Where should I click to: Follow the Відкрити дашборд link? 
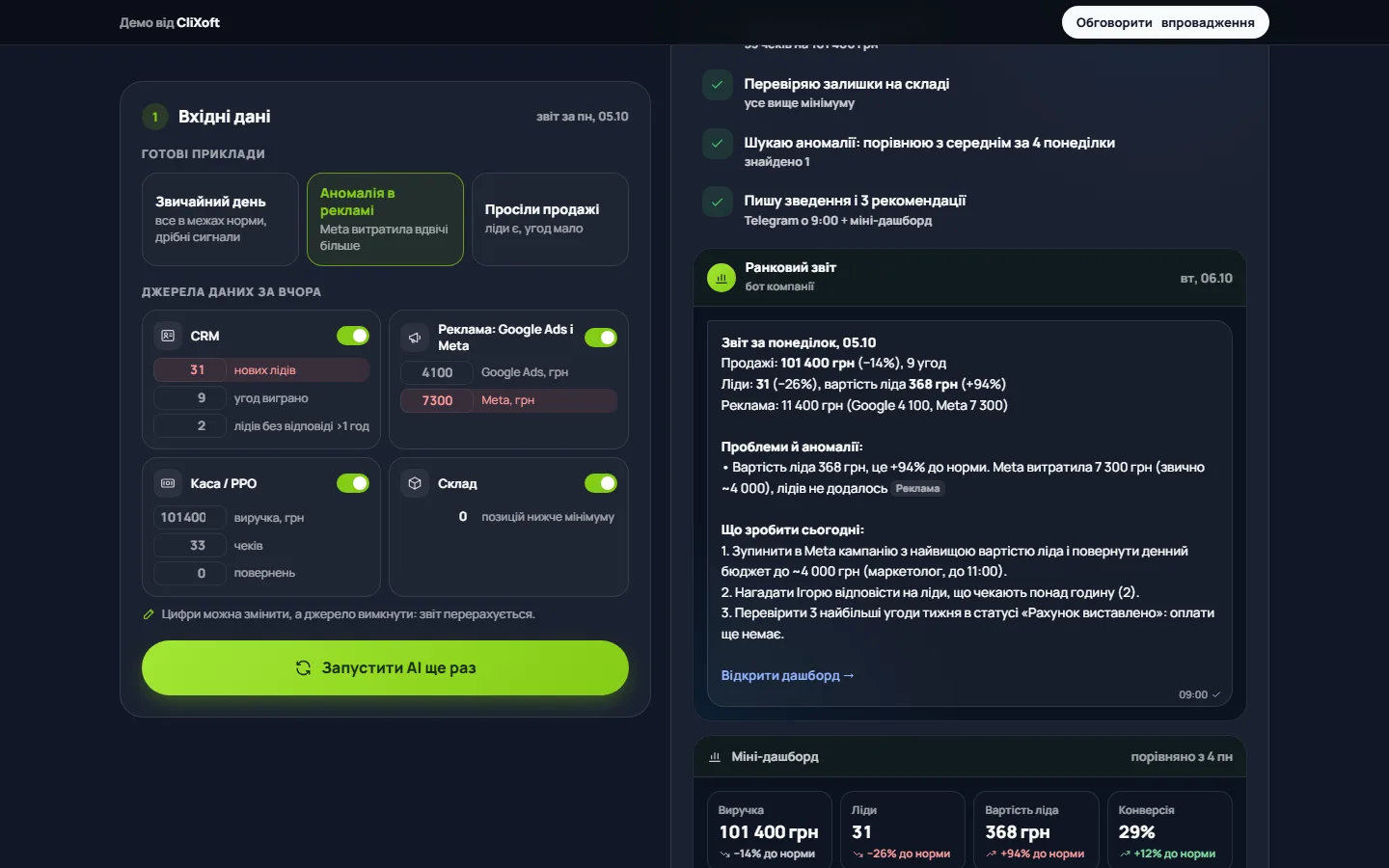click(x=788, y=675)
